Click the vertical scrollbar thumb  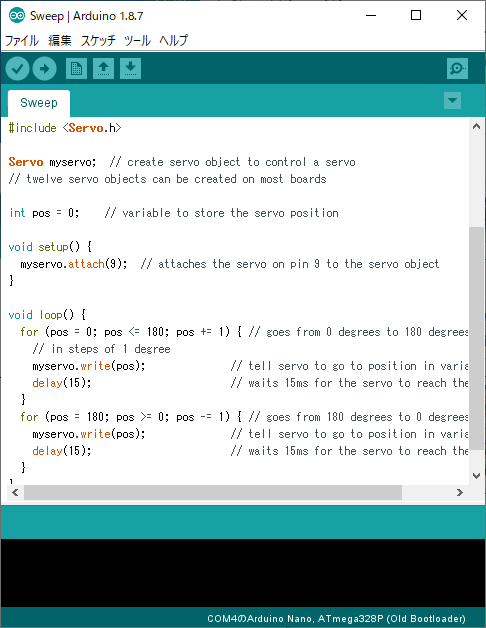[476, 338]
